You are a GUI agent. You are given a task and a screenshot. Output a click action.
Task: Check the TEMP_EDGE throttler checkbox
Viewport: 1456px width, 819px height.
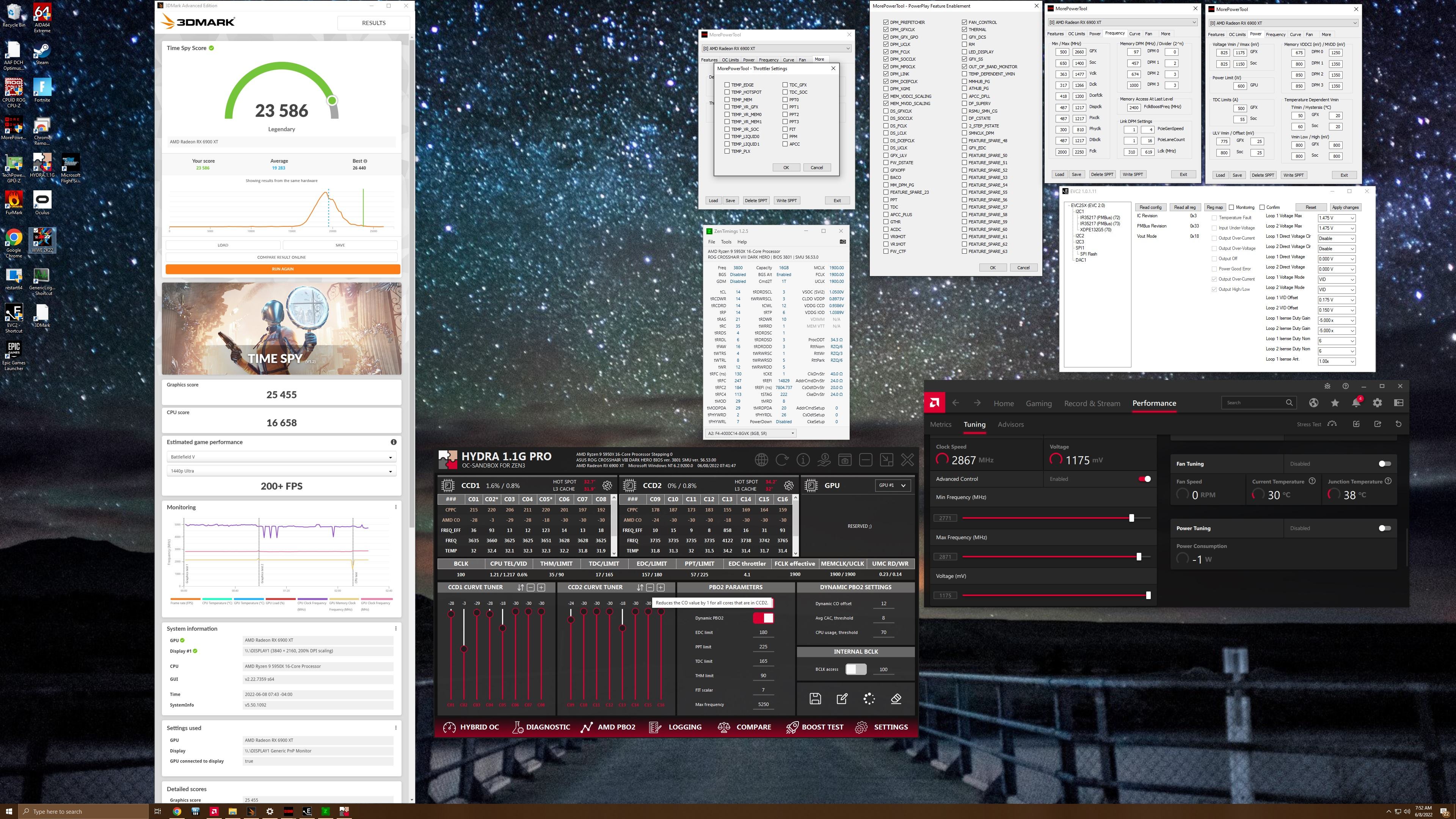727,85
